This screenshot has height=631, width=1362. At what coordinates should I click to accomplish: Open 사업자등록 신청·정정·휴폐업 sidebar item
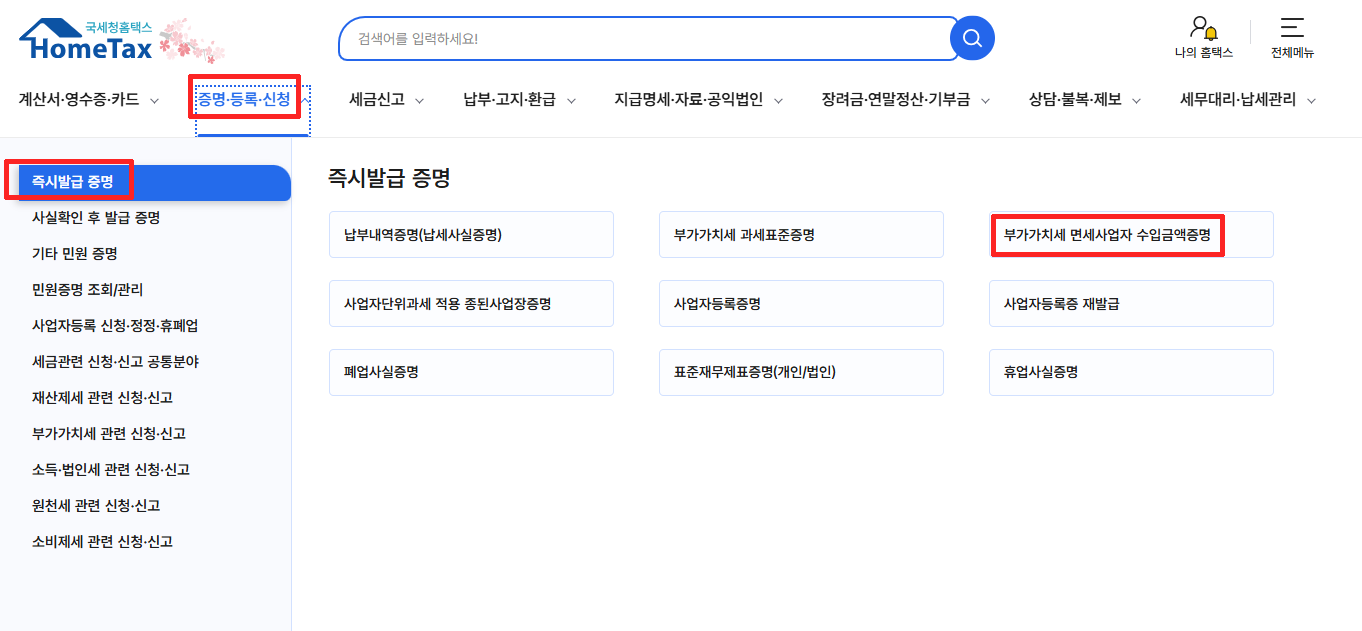[115, 326]
